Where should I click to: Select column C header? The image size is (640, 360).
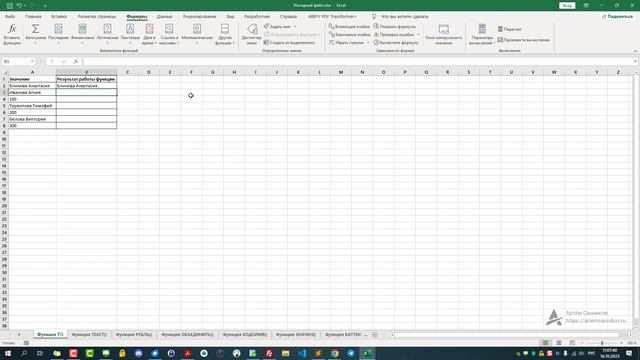click(x=127, y=72)
